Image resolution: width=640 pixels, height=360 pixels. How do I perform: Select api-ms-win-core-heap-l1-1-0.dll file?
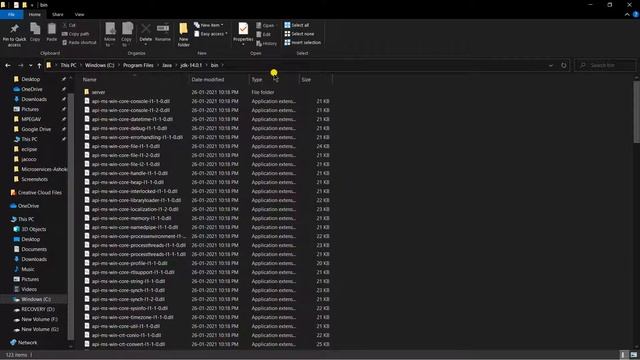[x=128, y=182]
